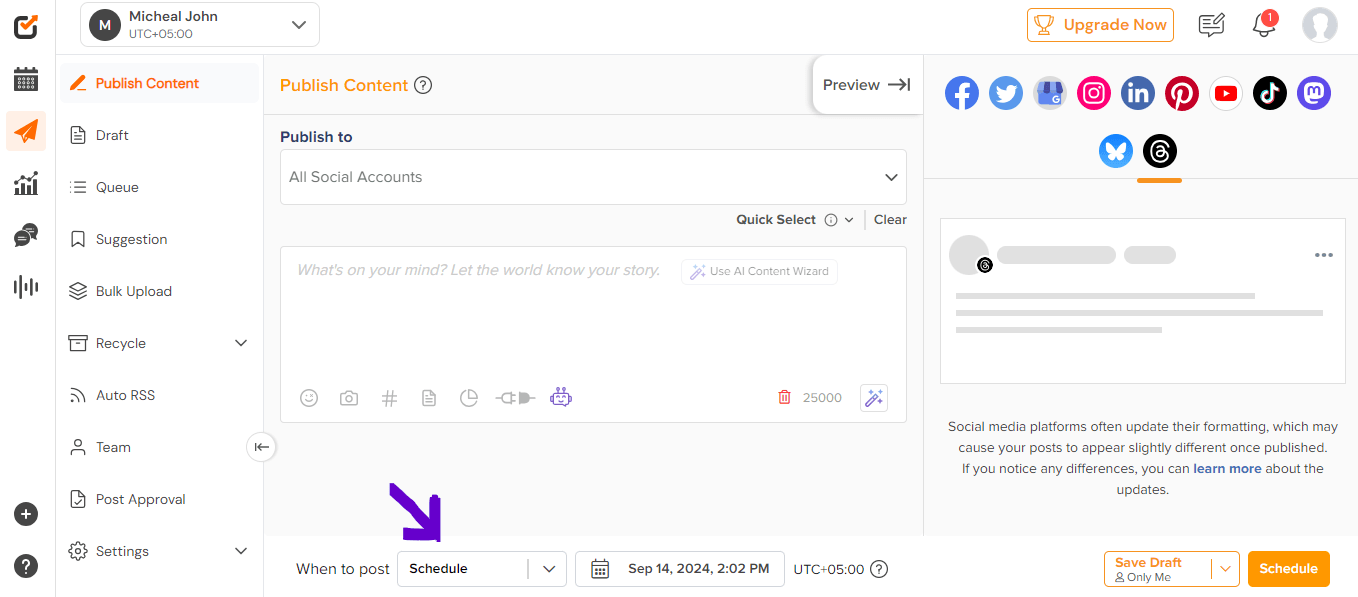The height and width of the screenshot is (597, 1358).
Task: Open Queue in sidebar
Action: pyautogui.click(x=159, y=187)
